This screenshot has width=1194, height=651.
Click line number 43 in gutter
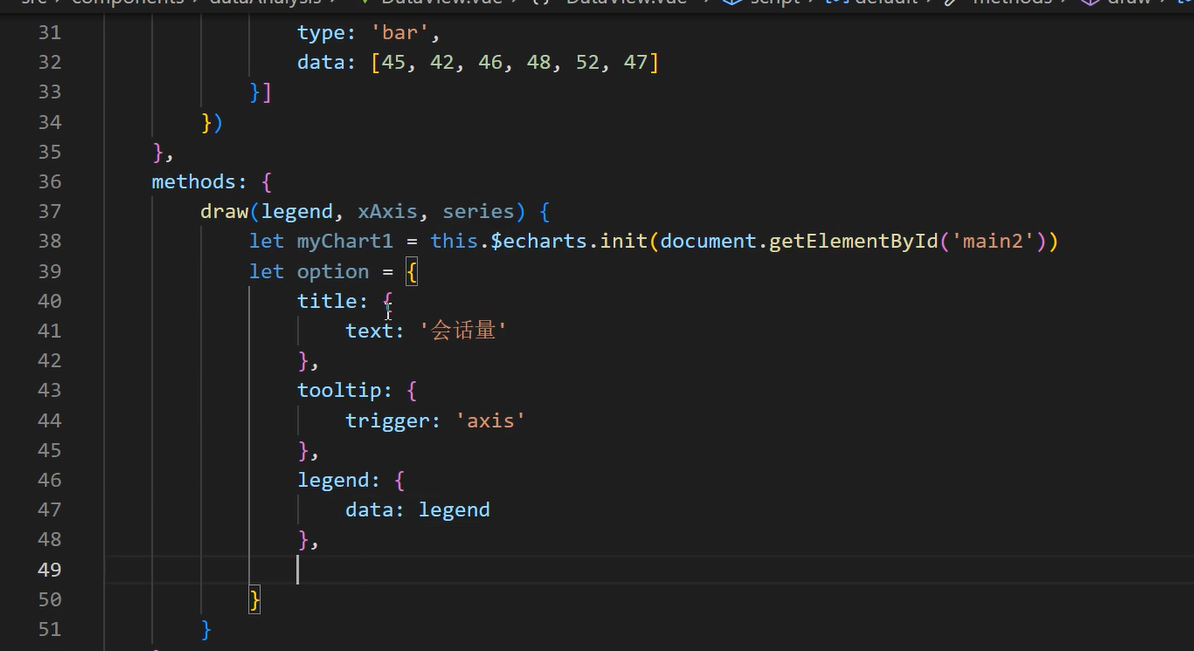point(49,391)
